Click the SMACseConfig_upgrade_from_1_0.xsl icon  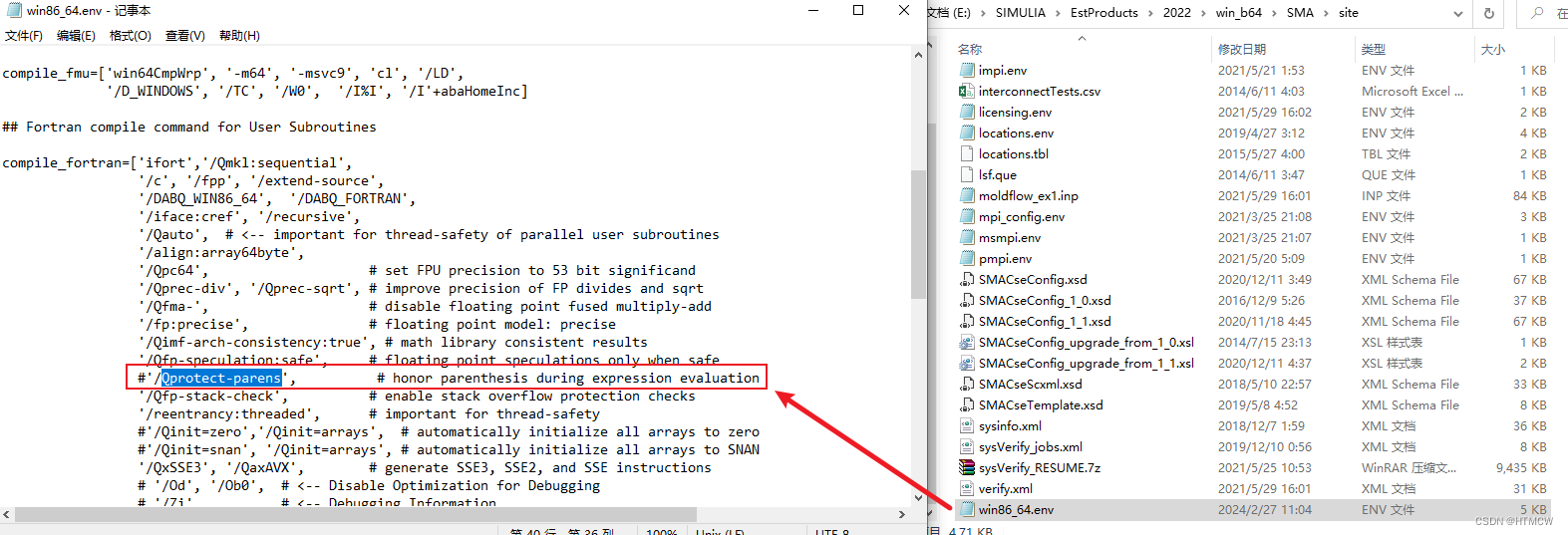(x=966, y=342)
